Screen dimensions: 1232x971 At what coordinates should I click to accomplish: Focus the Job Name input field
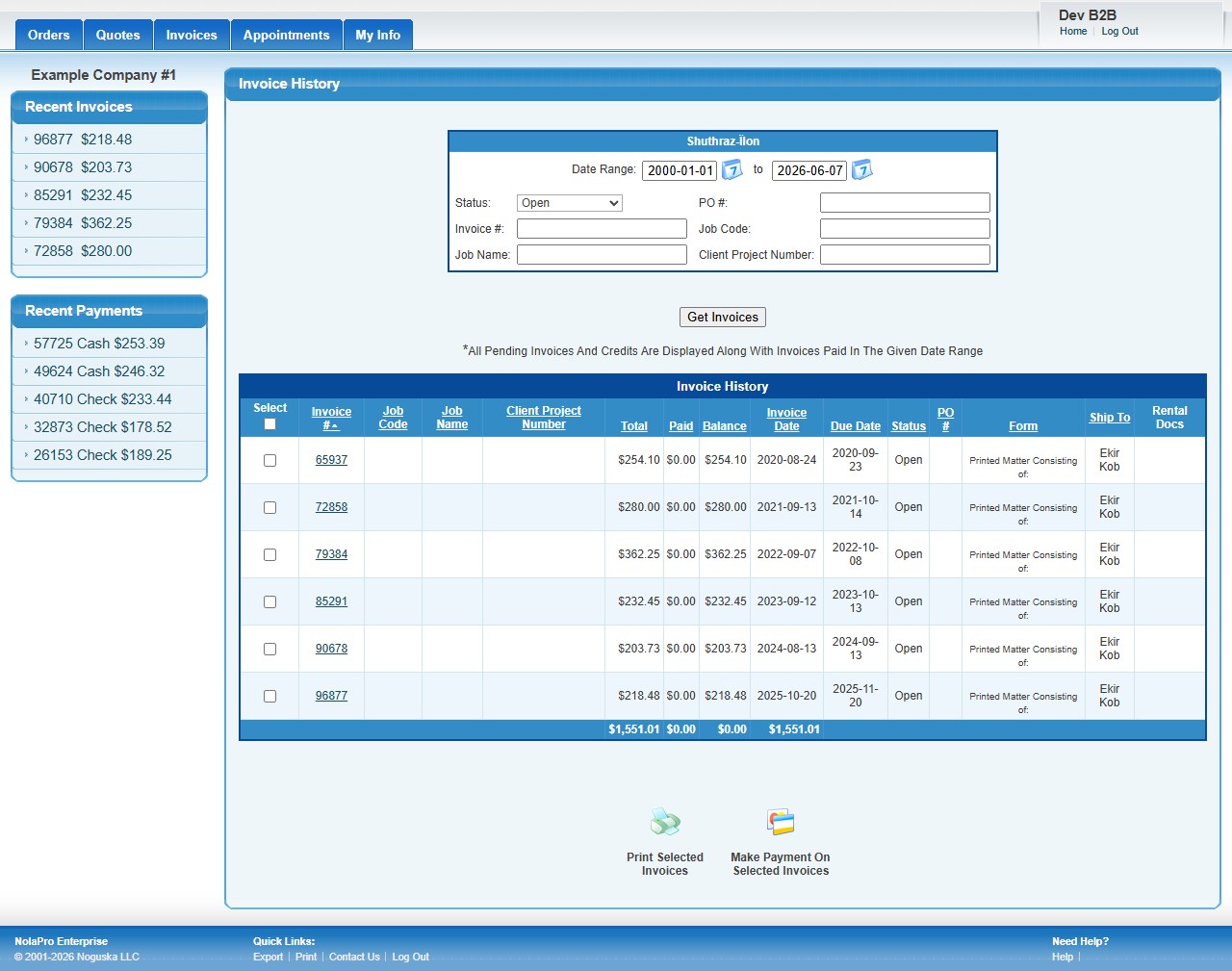(602, 255)
